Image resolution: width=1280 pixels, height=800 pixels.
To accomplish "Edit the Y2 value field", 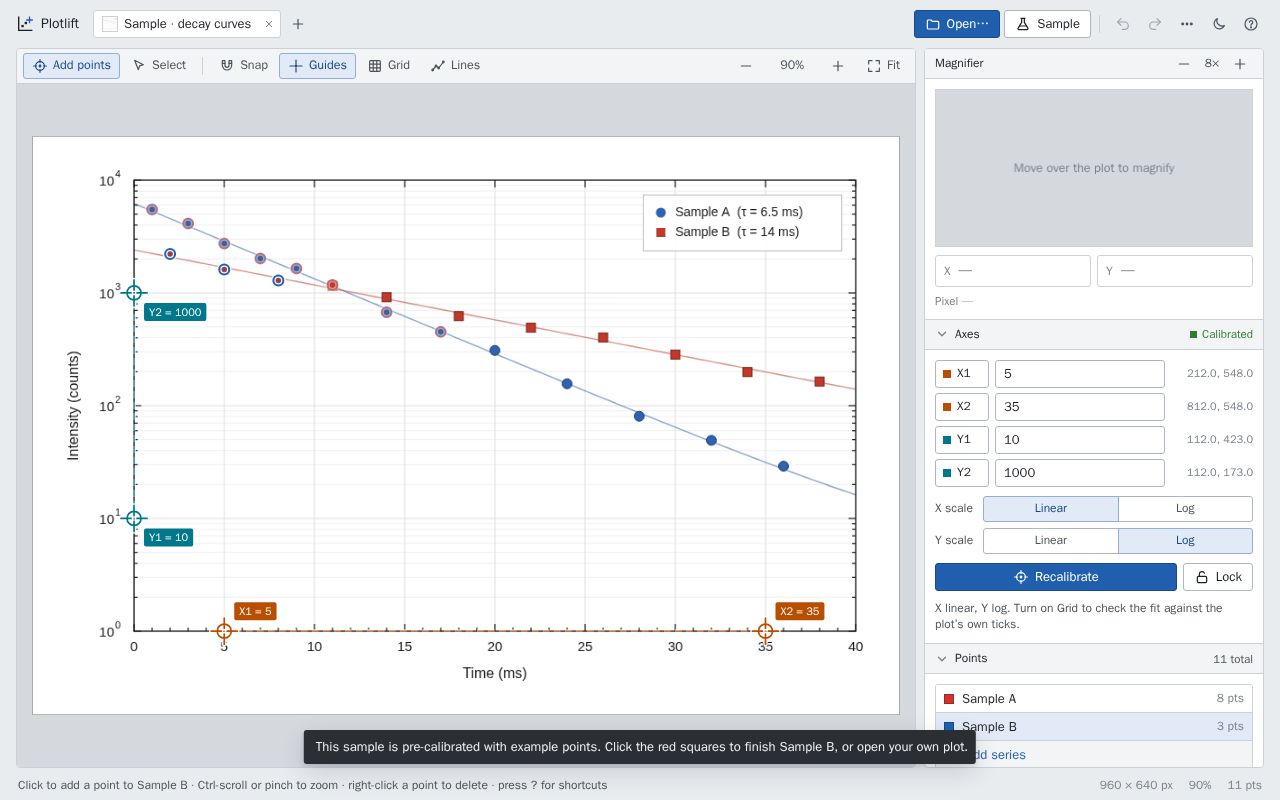I will point(1080,473).
